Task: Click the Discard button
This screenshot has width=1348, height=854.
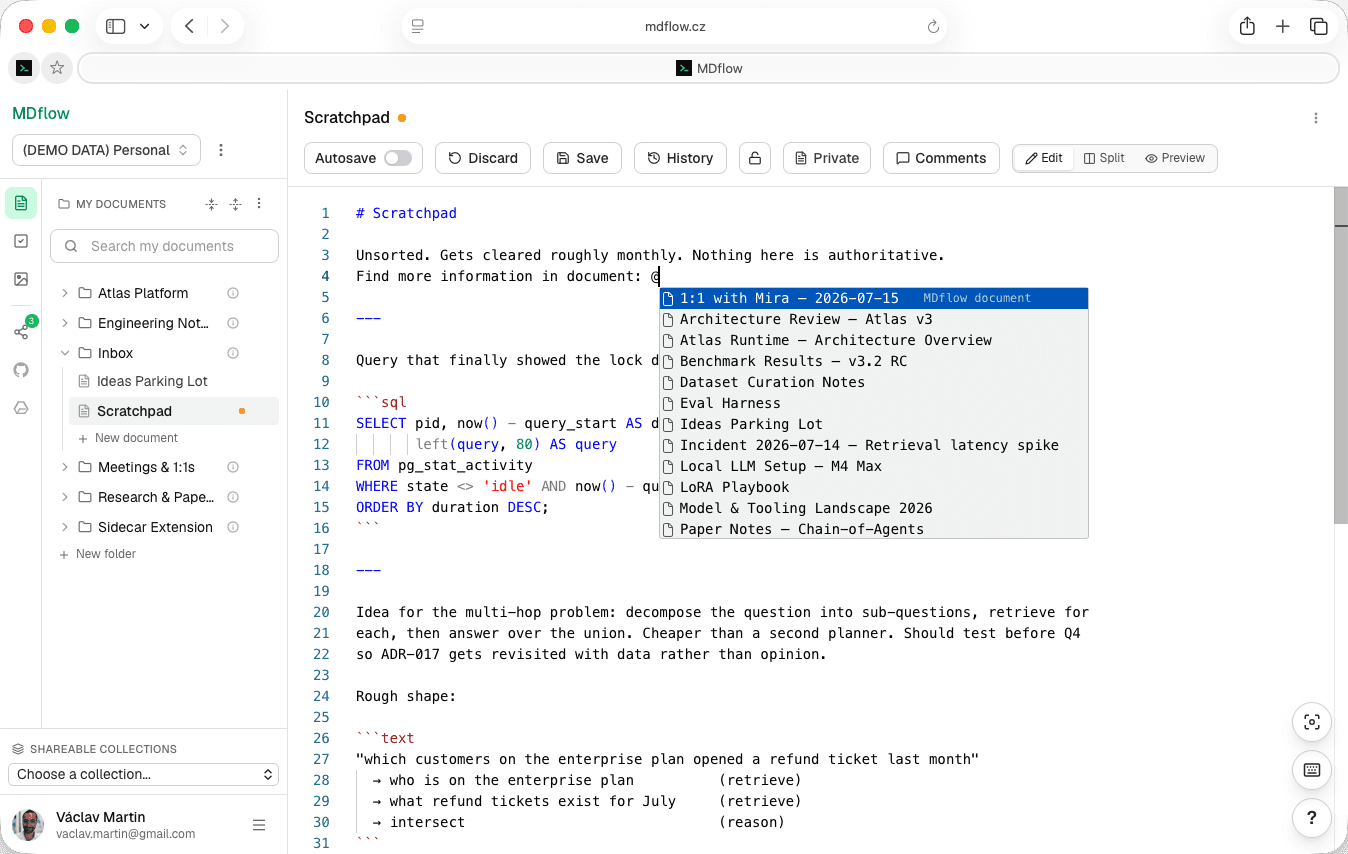Action: coord(483,158)
